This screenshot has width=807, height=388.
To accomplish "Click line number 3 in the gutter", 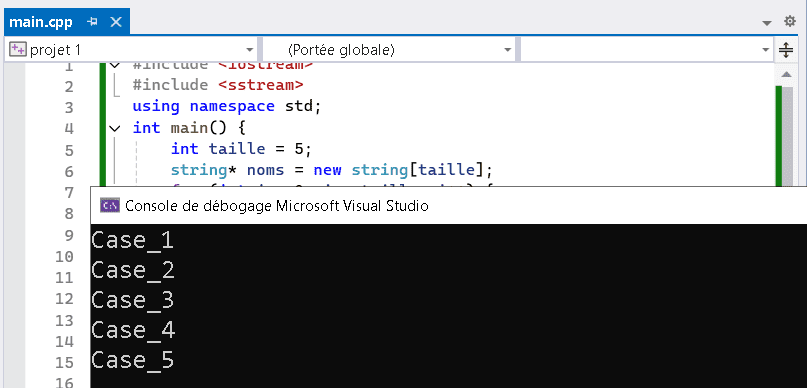I will [69, 107].
